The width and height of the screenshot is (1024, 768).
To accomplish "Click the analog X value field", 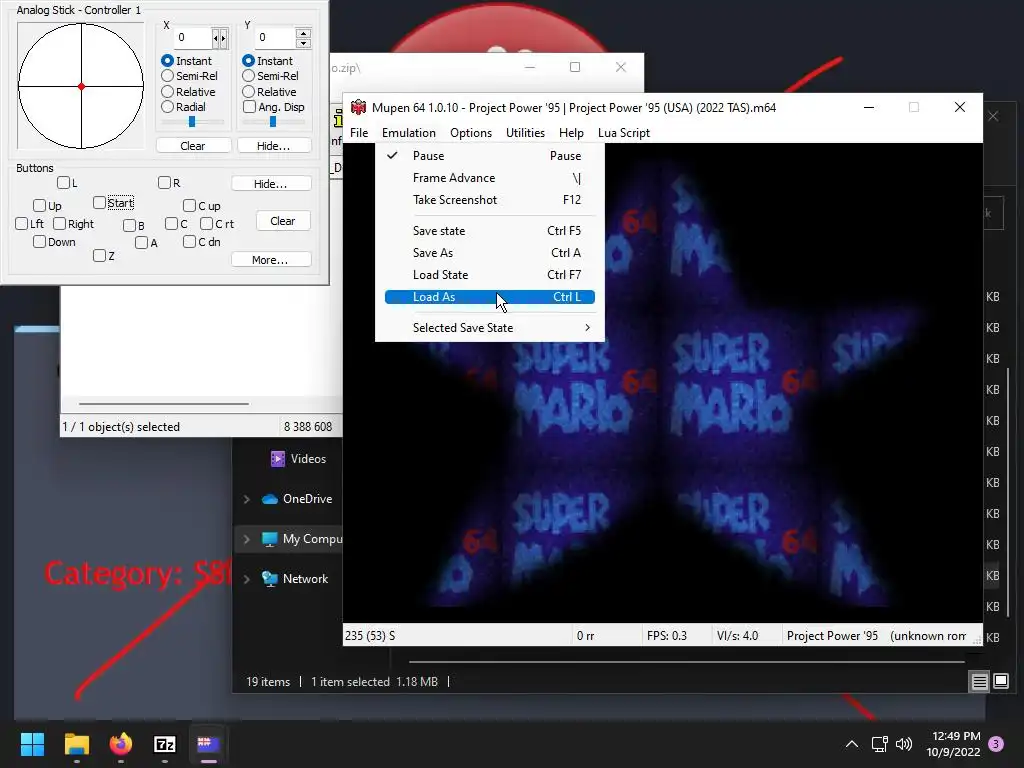I will (x=193, y=38).
